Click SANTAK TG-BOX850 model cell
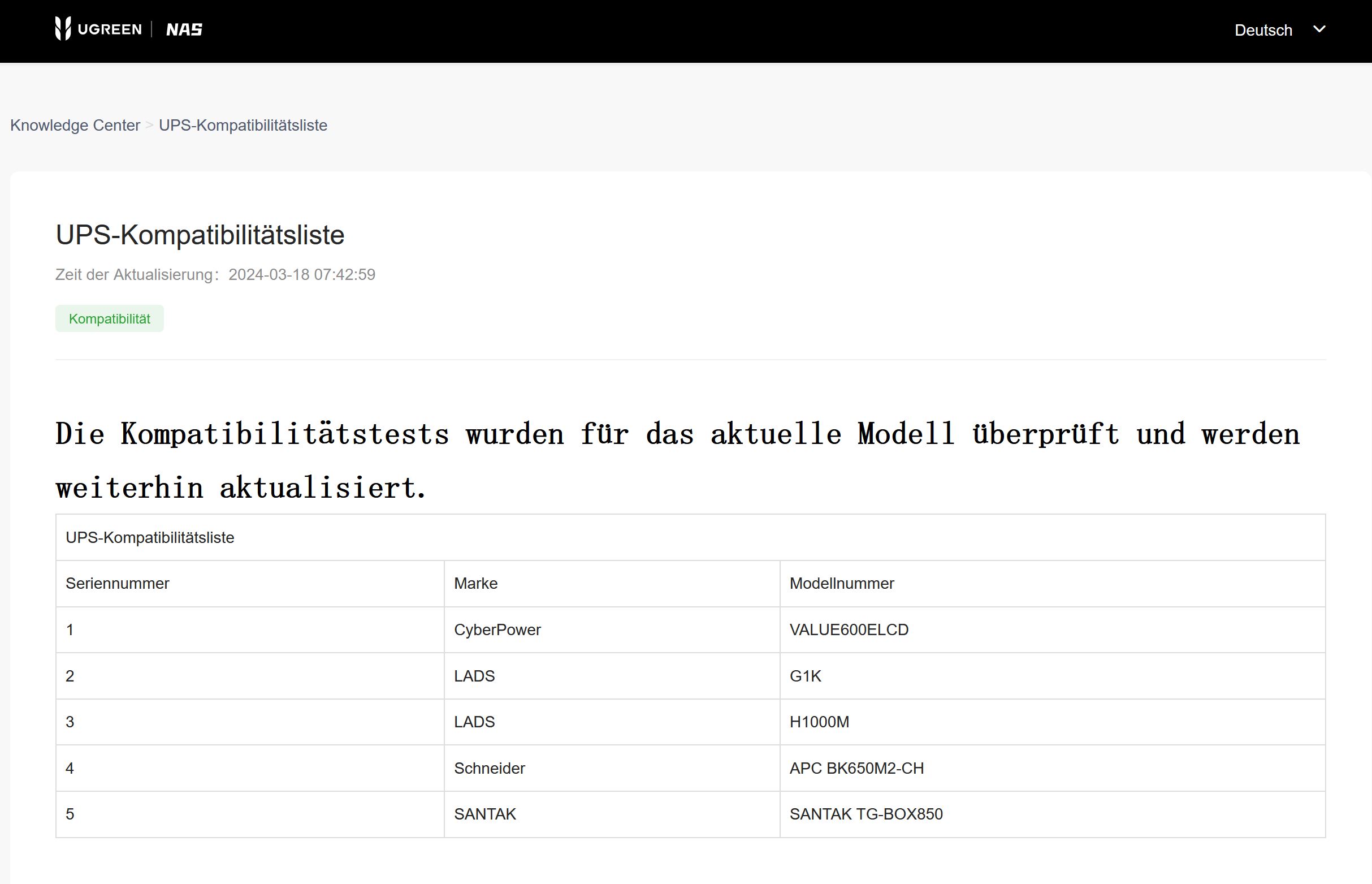The image size is (1372, 884). 866,814
